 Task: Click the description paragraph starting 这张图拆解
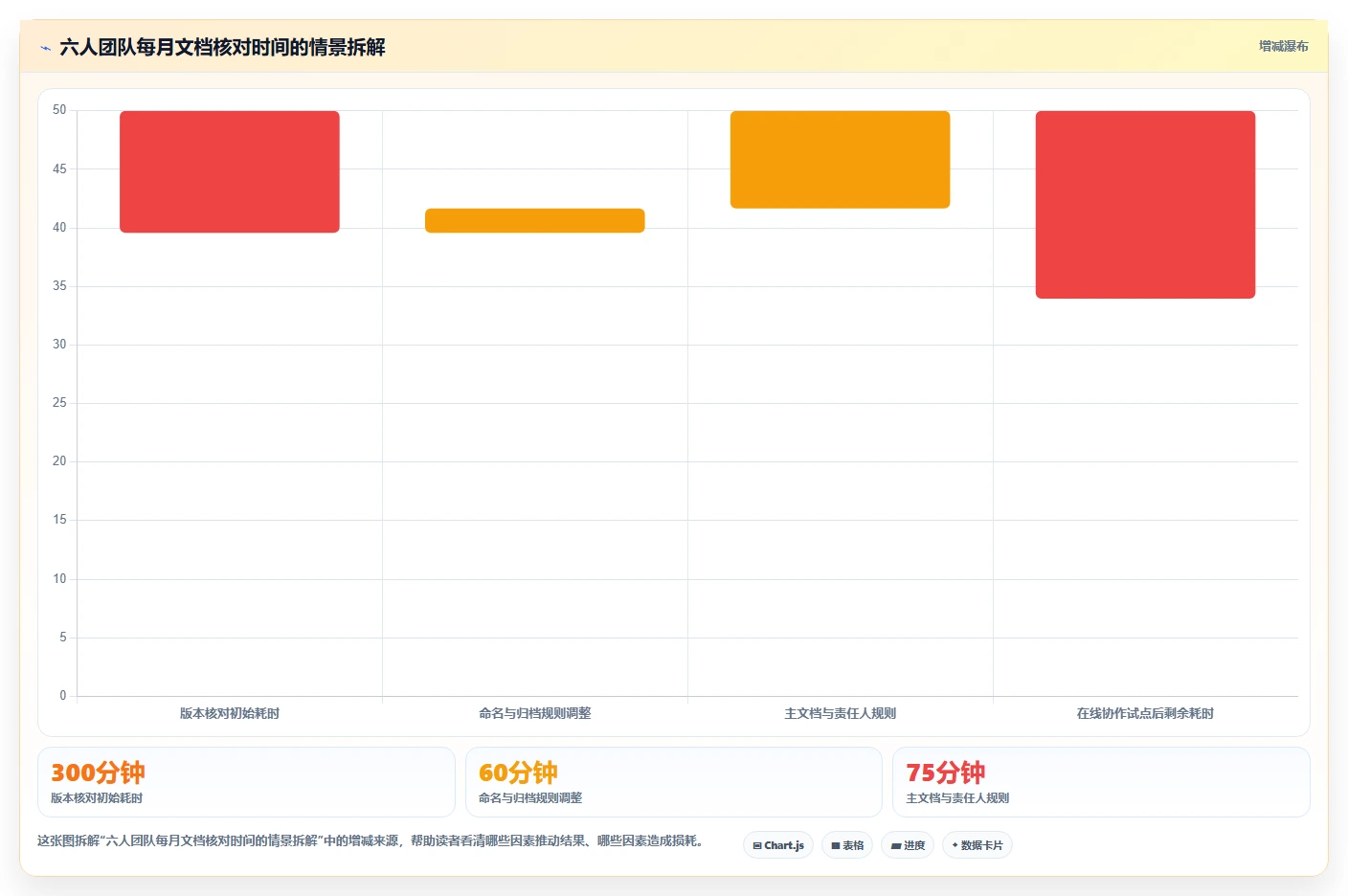pos(373,841)
